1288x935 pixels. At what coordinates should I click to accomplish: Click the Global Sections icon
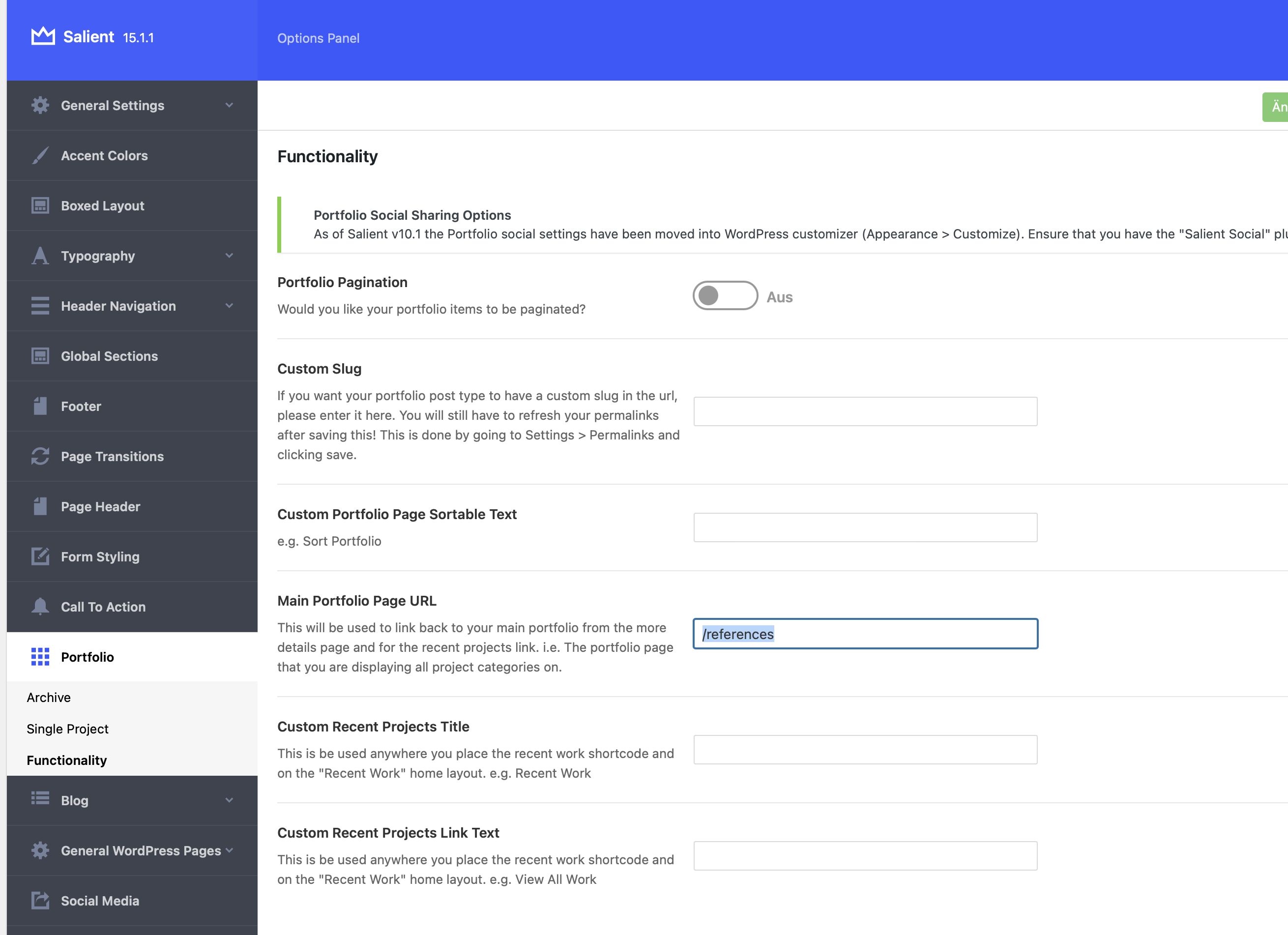click(x=40, y=355)
